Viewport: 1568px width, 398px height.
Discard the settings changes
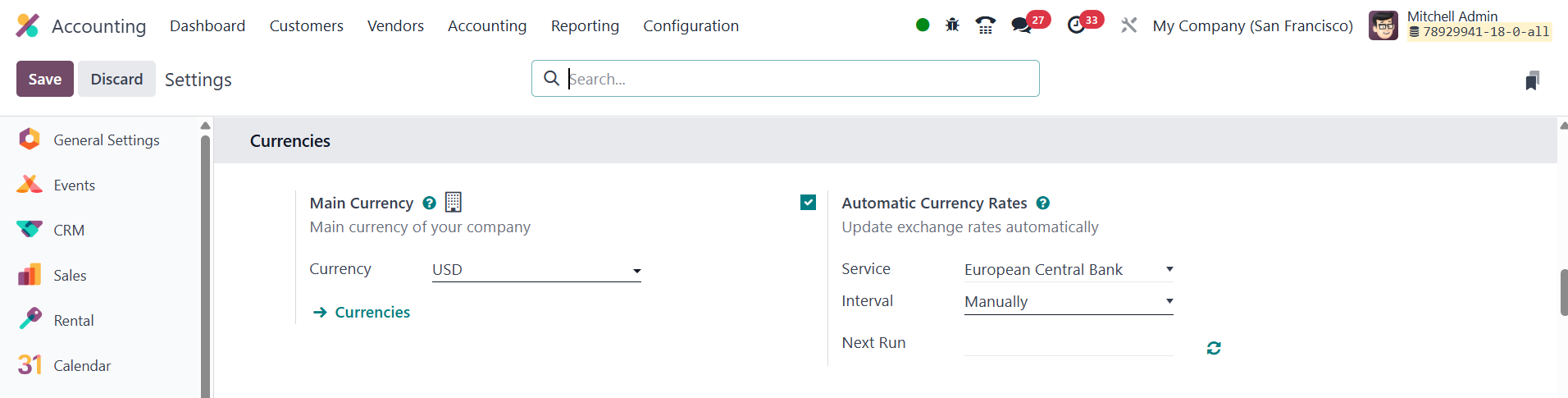(x=116, y=79)
